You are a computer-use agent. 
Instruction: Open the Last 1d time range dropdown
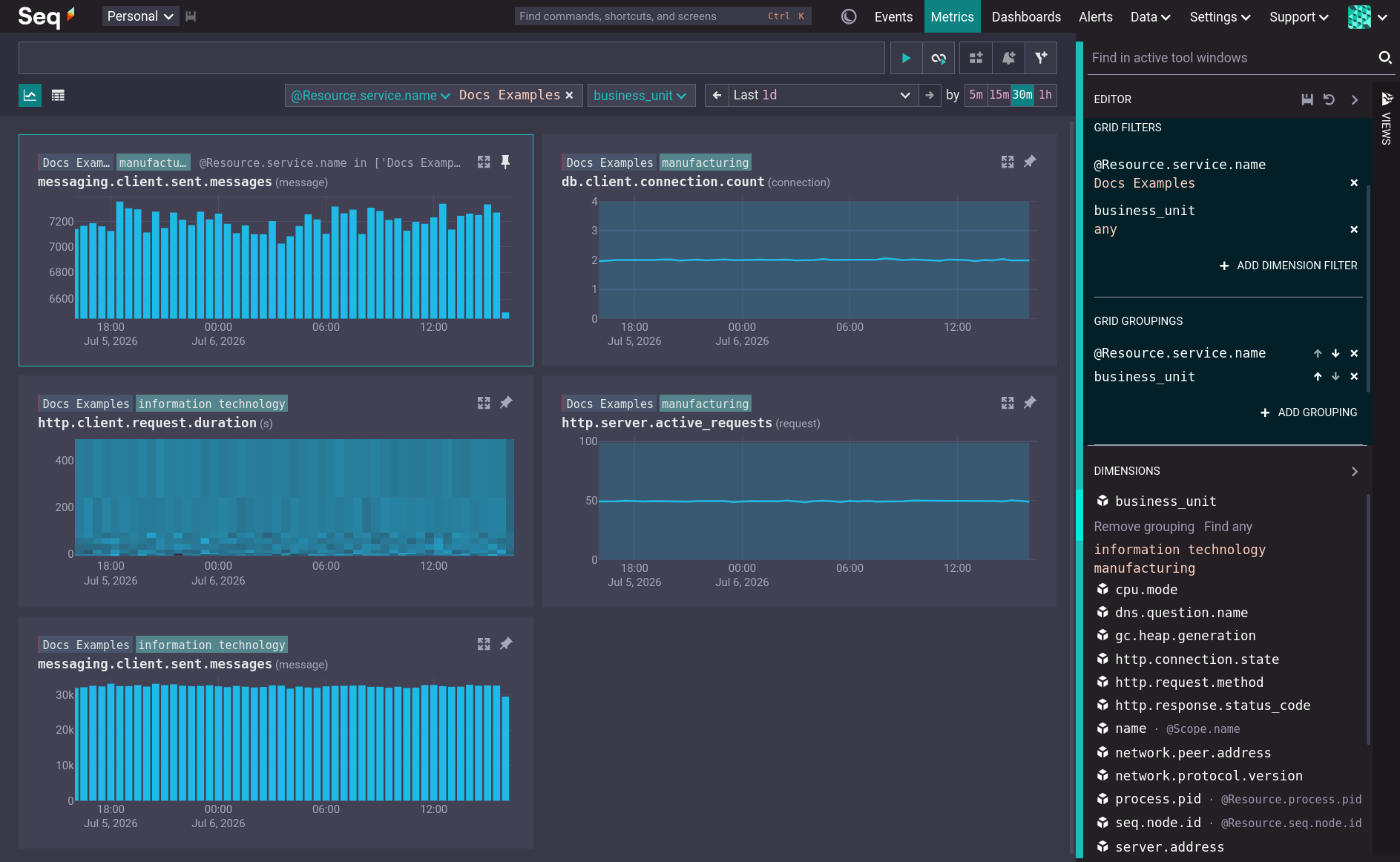pyautogui.click(x=822, y=95)
